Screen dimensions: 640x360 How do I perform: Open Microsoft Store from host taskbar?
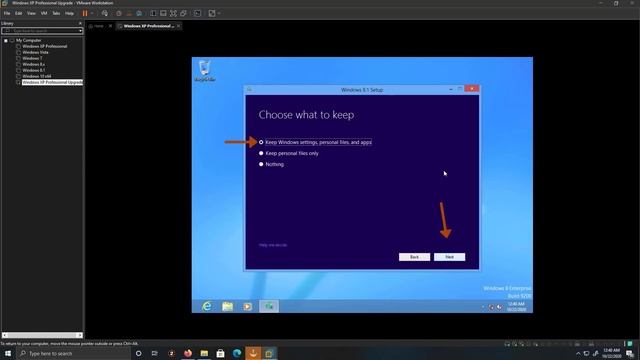click(x=220, y=353)
